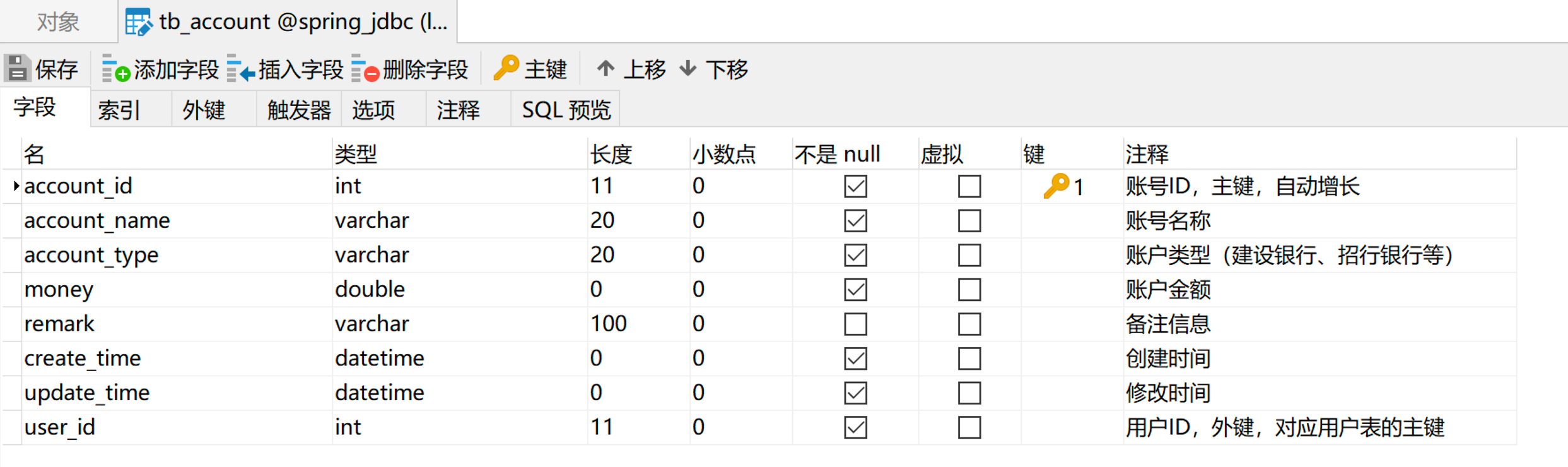Click the Primary Key toolbar icon

506,68
